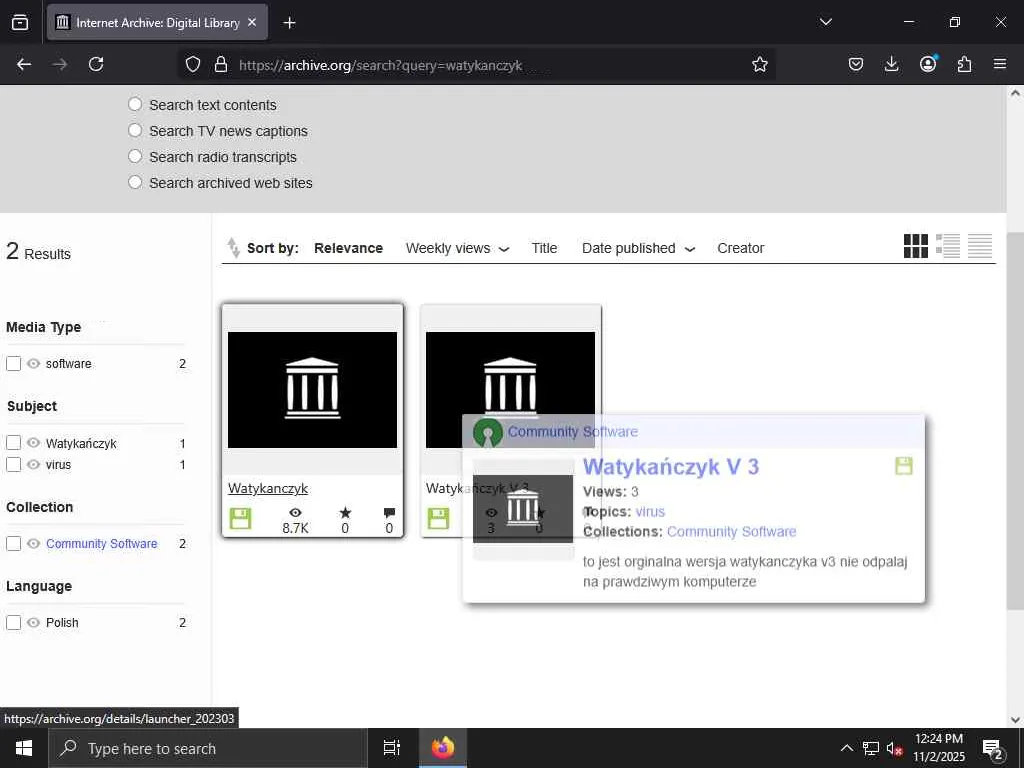Click the views eye icon on Watykanczyk card
Screen dimensions: 1024x768
295,513
